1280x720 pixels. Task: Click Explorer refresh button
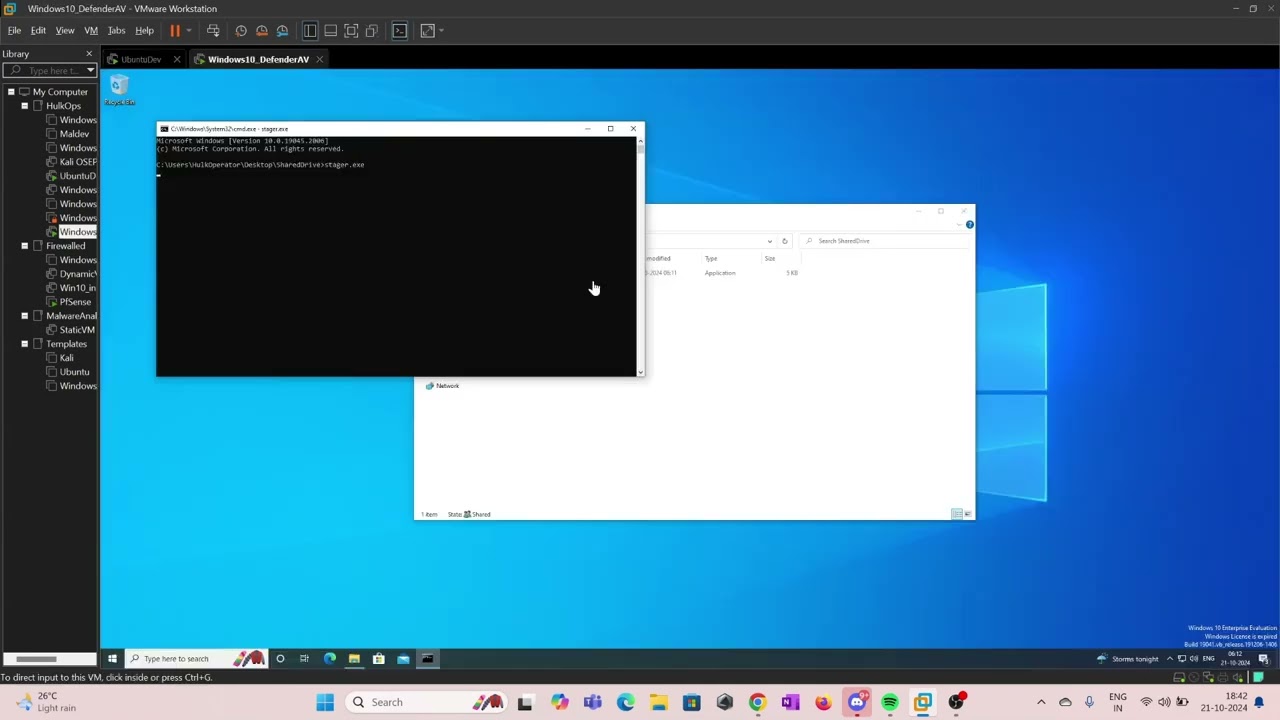pos(785,241)
